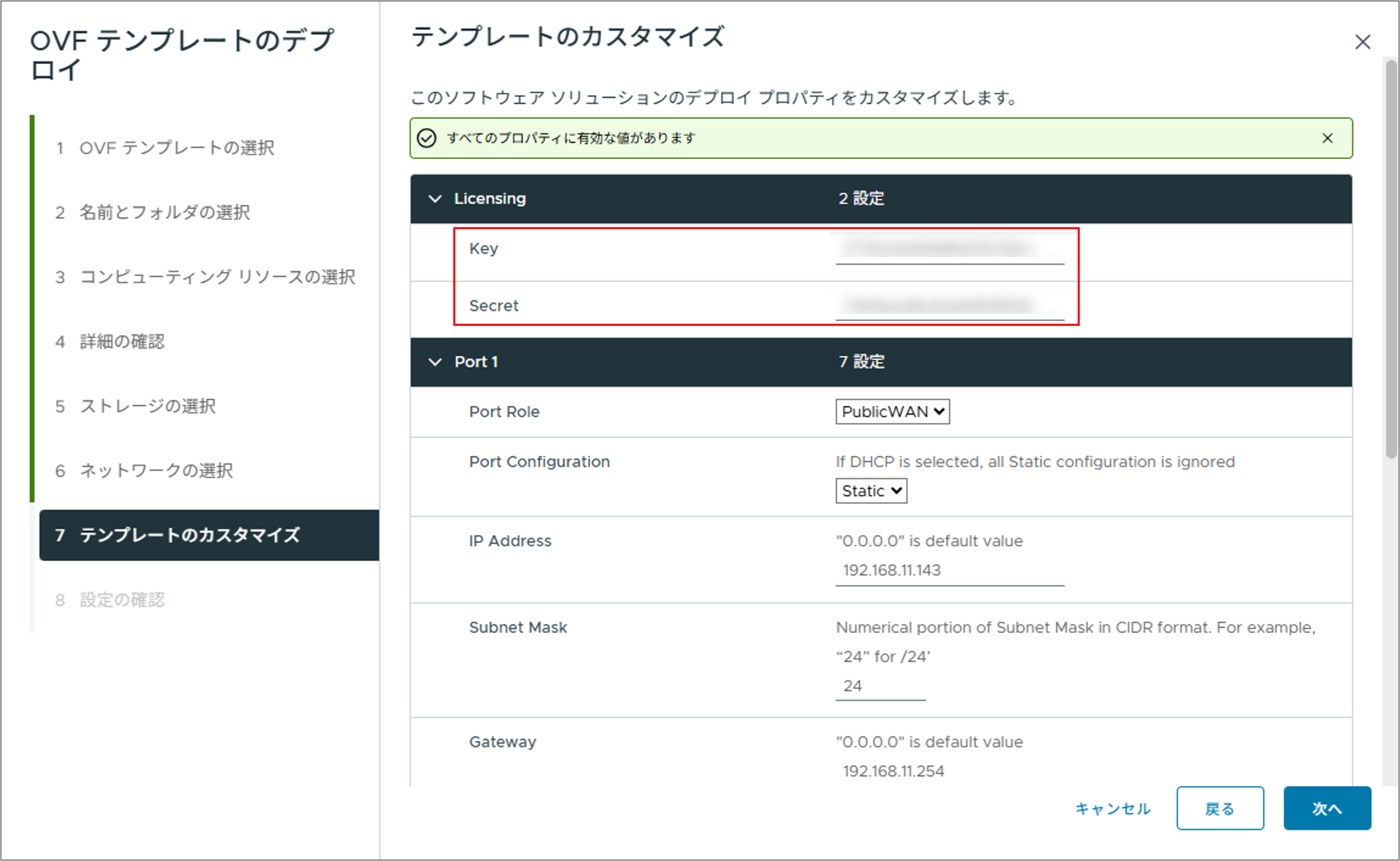Edit the Gateway field 192.168.11.254
Image resolution: width=1400 pixels, height=861 pixels.
[x=949, y=771]
